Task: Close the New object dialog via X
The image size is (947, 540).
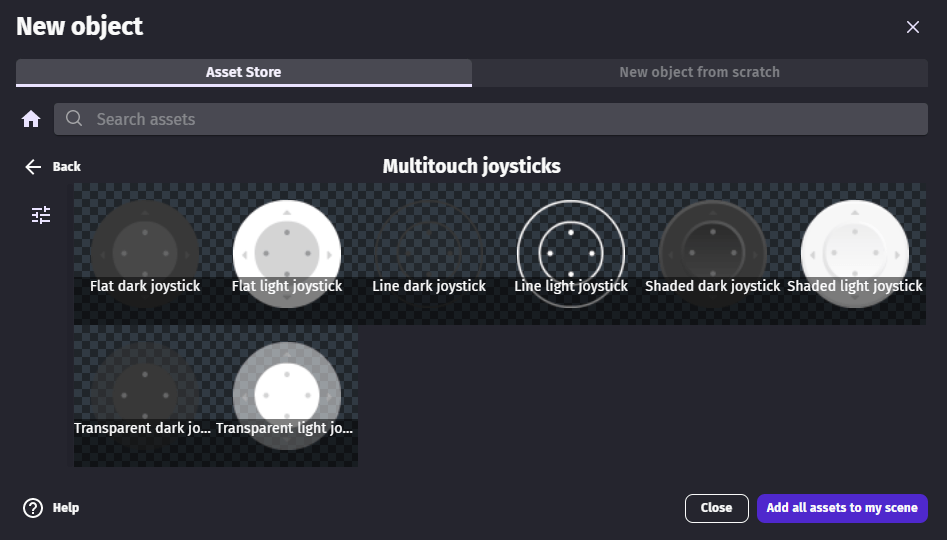Action: pyautogui.click(x=913, y=27)
